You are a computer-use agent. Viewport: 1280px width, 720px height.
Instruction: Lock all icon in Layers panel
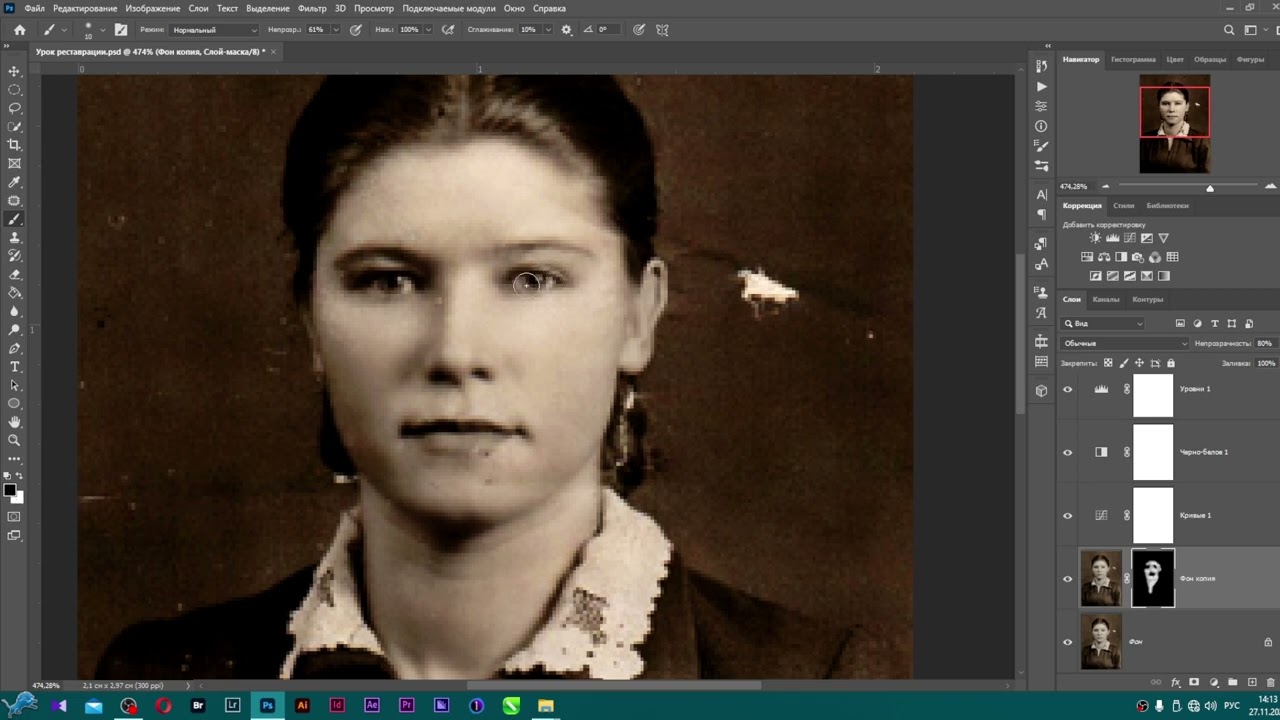pyautogui.click(x=1170, y=363)
